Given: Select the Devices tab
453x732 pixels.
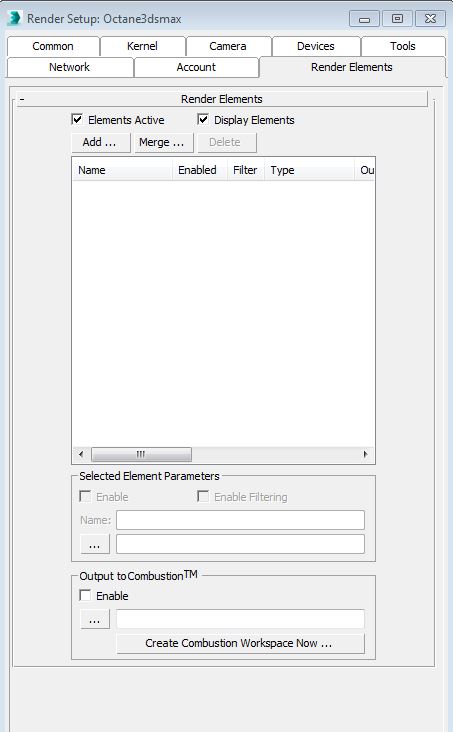Looking at the screenshot, I should click(x=316, y=46).
